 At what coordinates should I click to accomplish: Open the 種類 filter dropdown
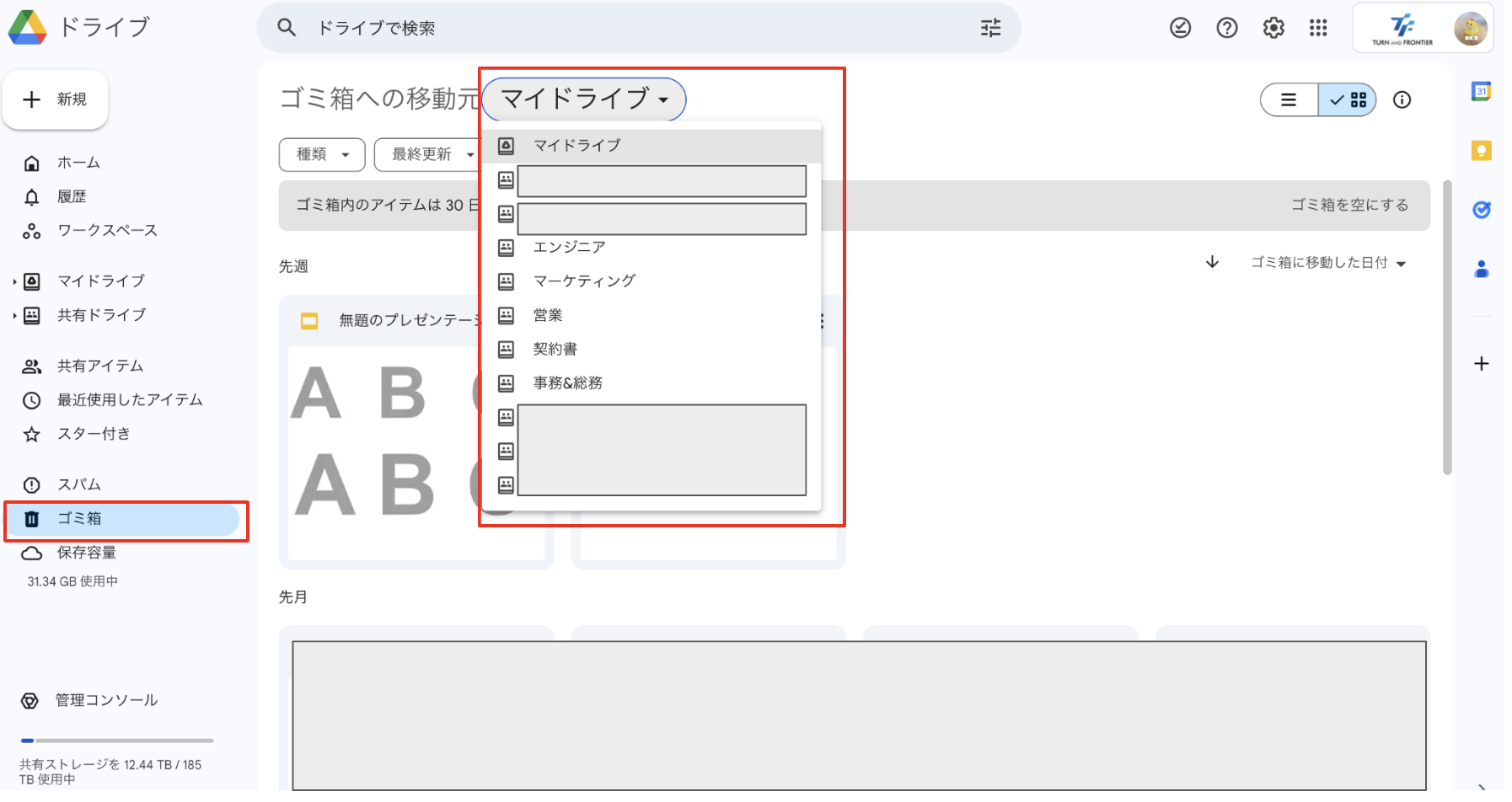tap(321, 154)
